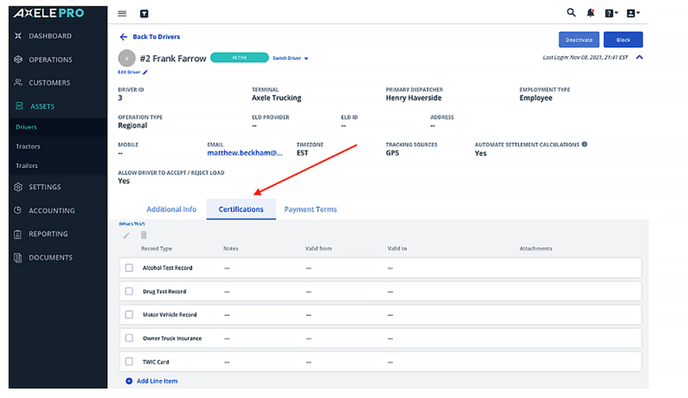Click the Add Line Item link
The width and height of the screenshot is (688, 398).
(x=157, y=381)
